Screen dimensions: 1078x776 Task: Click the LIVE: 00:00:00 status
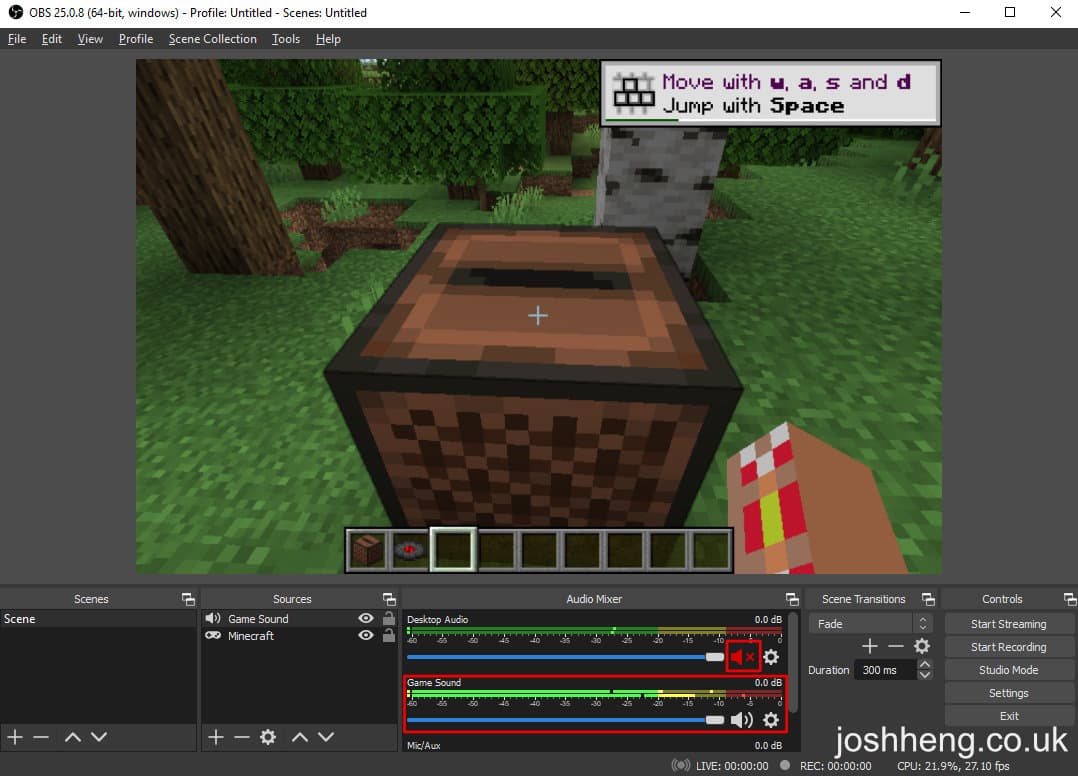732,766
